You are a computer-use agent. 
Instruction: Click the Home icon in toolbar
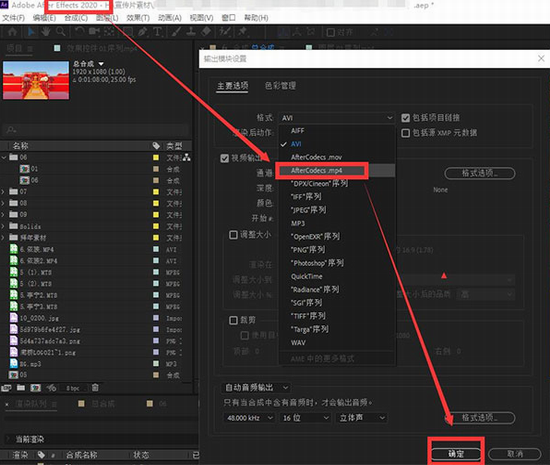12,32
